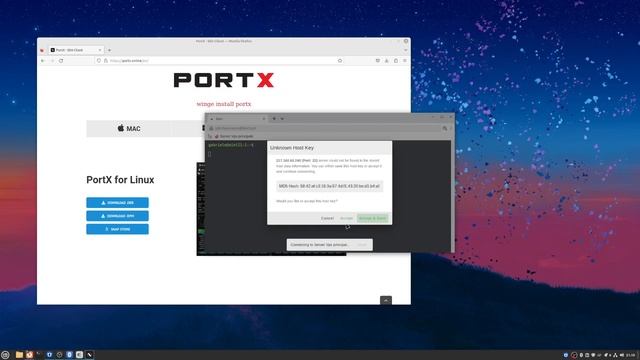Click the new tab plus icon in PortX app
The width and height of the screenshot is (640, 360).
(x=274, y=119)
